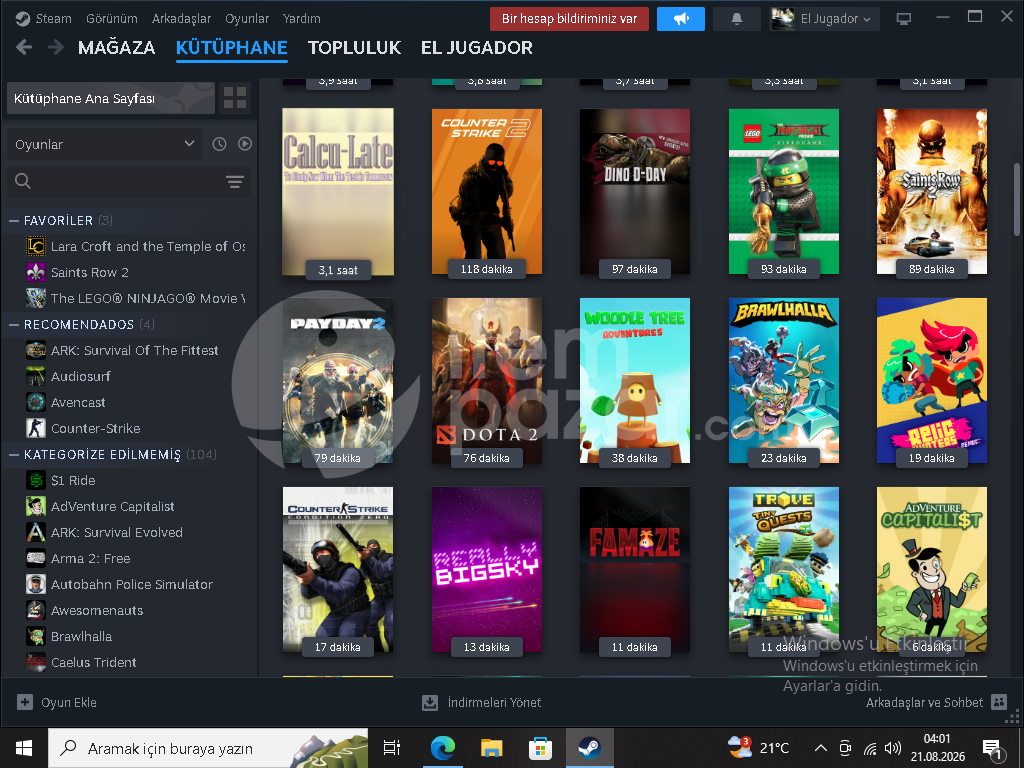Open the megaphone announcements button
Screen dimensions: 1024x768
(x=680, y=19)
